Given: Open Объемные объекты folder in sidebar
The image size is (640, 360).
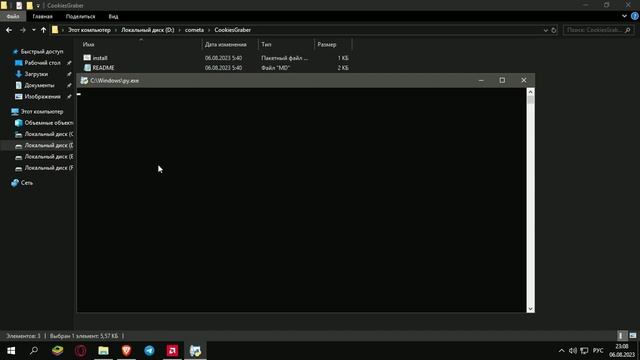Looking at the screenshot, I should pos(49,122).
